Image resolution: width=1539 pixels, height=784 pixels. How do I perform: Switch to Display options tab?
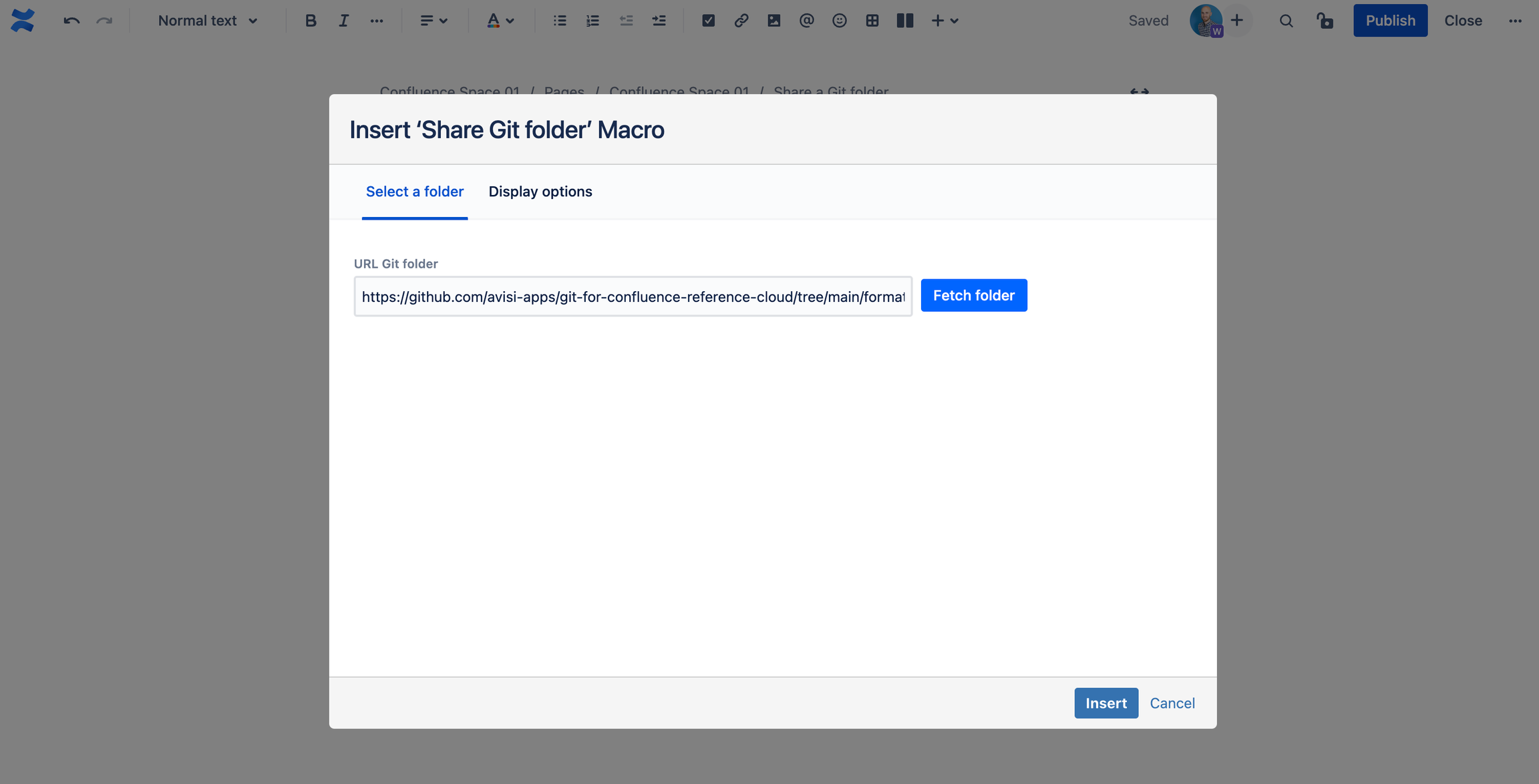540,192
